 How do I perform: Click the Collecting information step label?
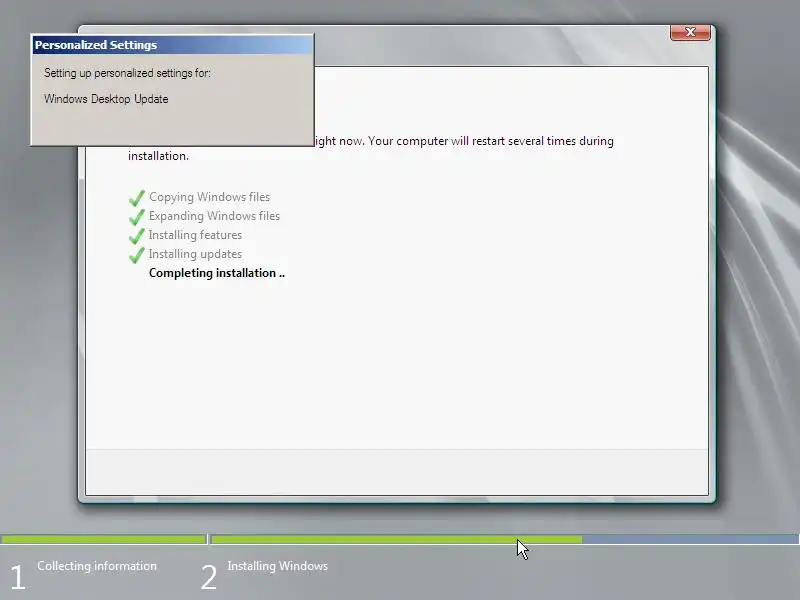click(x=97, y=566)
